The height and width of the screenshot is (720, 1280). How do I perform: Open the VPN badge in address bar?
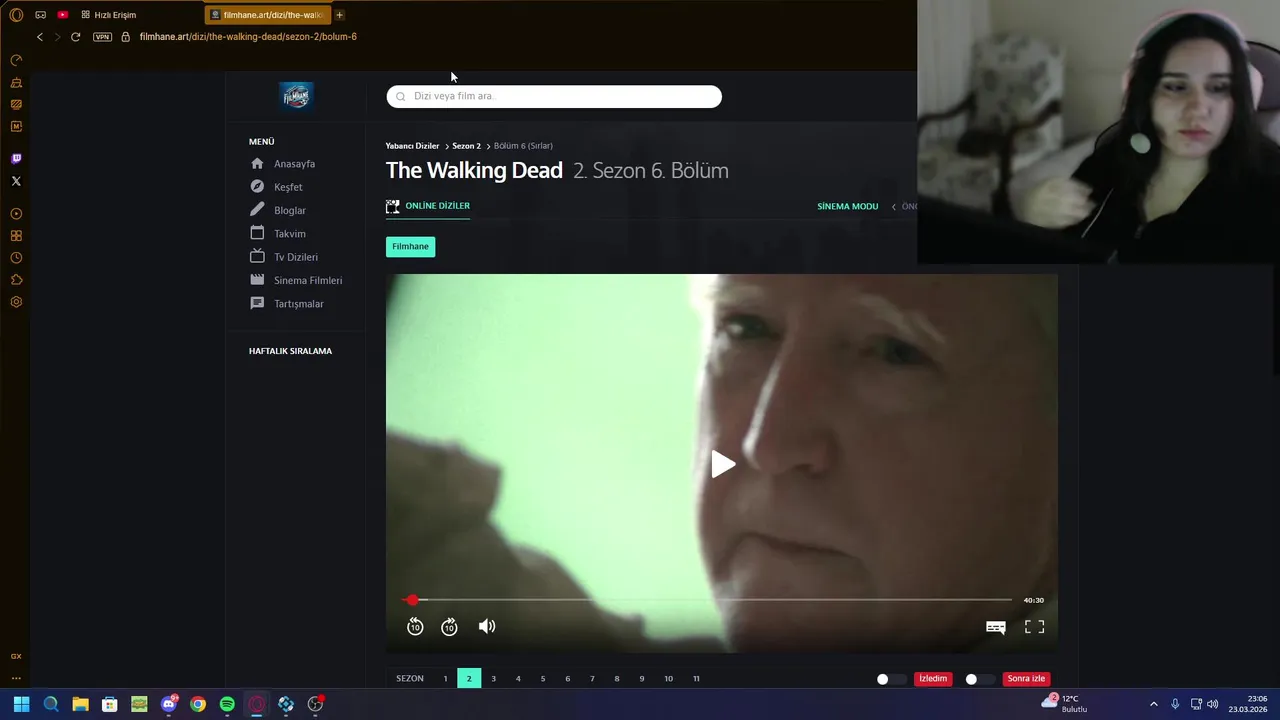(x=102, y=37)
